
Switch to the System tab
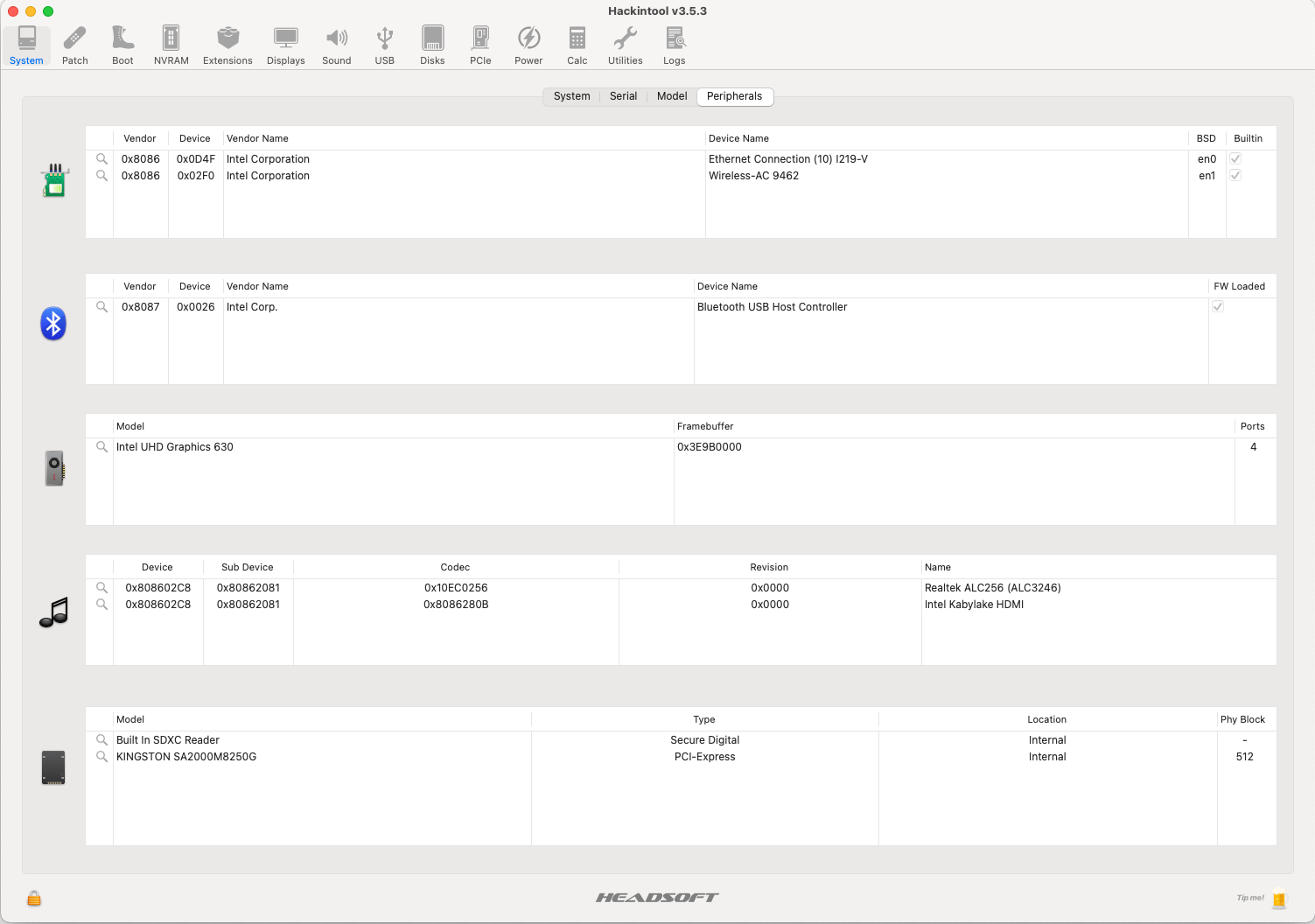click(x=572, y=96)
